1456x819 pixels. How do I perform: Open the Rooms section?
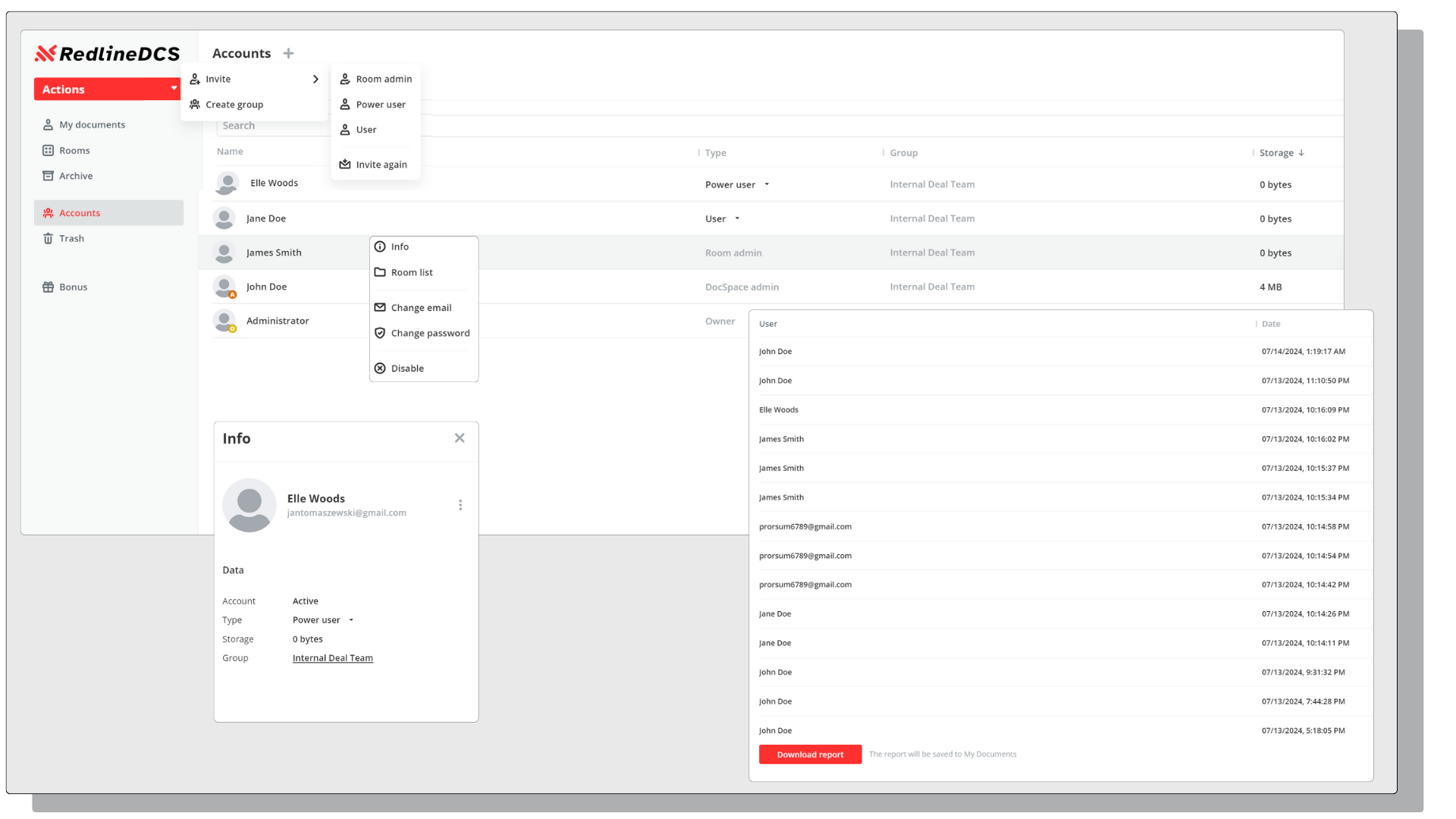(x=75, y=150)
